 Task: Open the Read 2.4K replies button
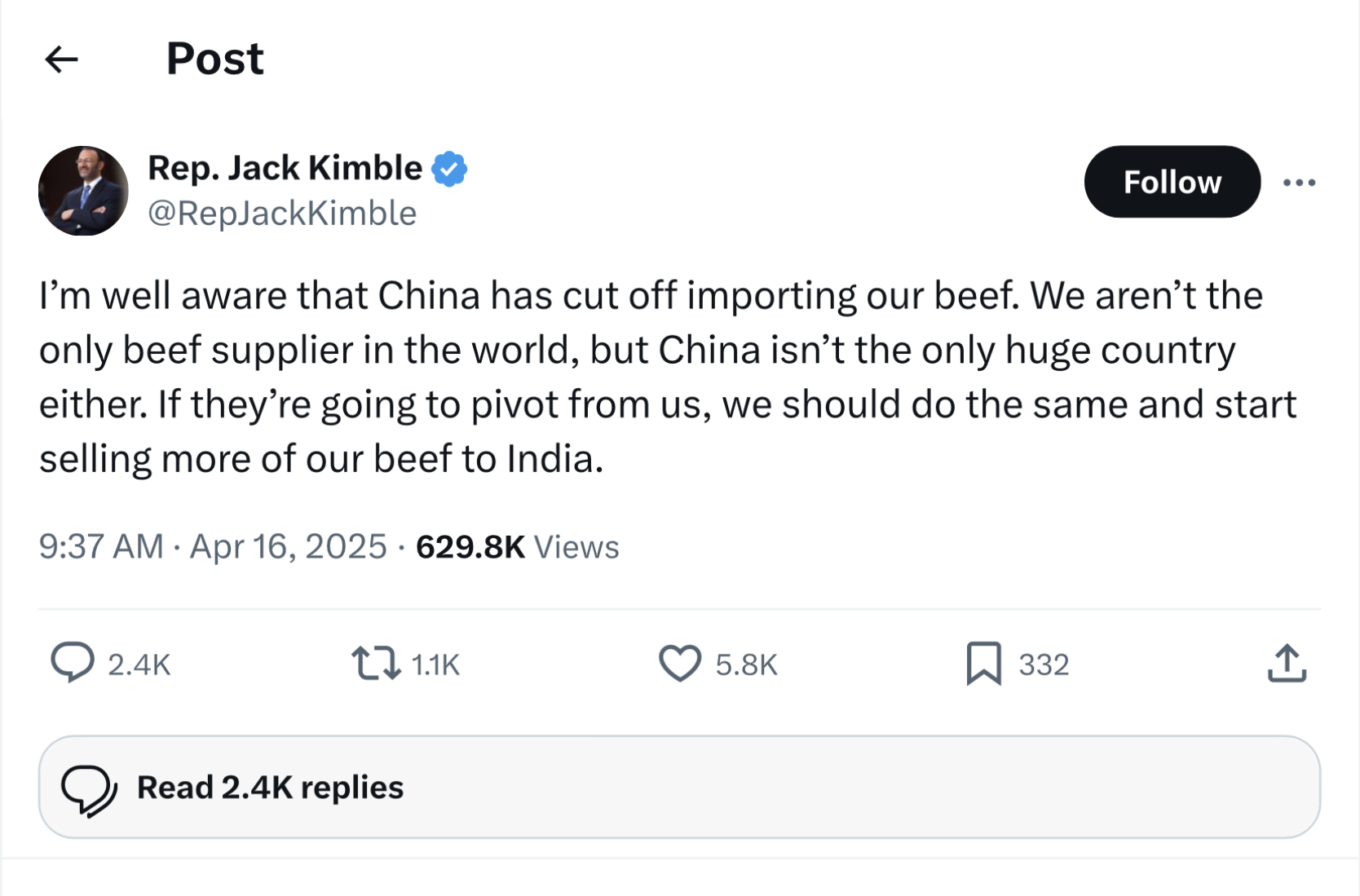[x=679, y=787]
